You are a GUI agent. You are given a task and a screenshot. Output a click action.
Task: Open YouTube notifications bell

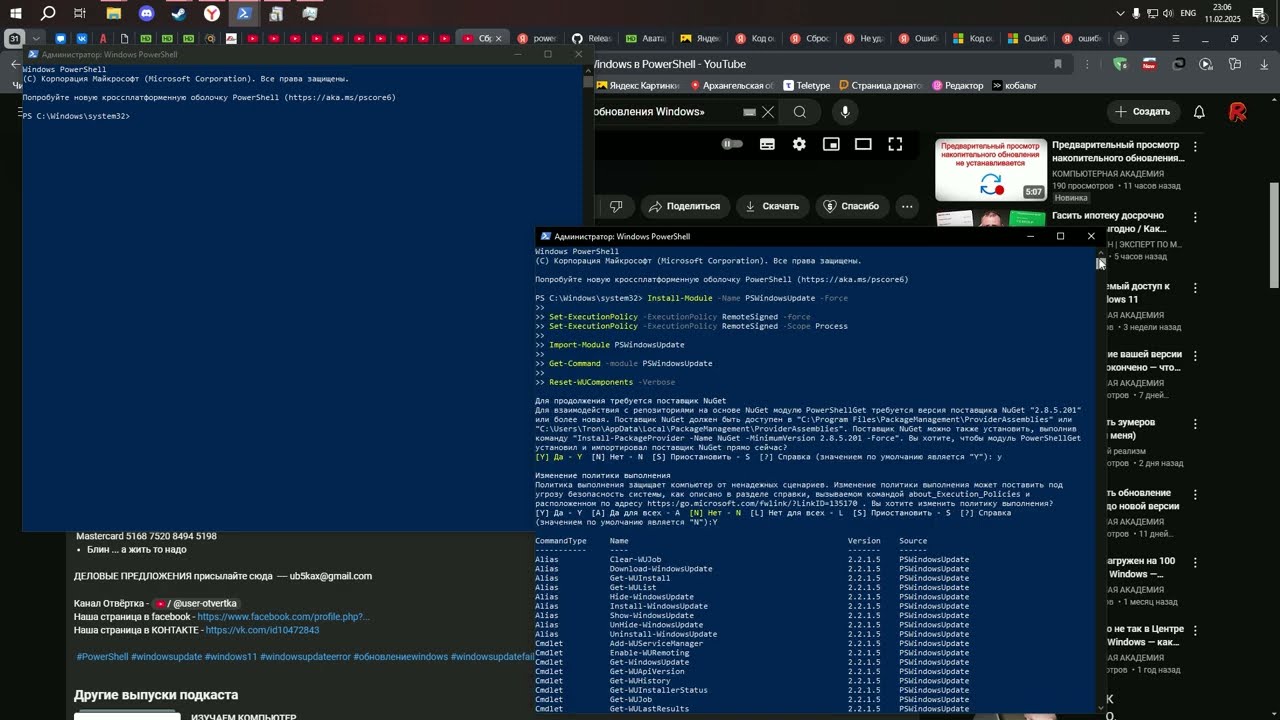tap(1199, 112)
